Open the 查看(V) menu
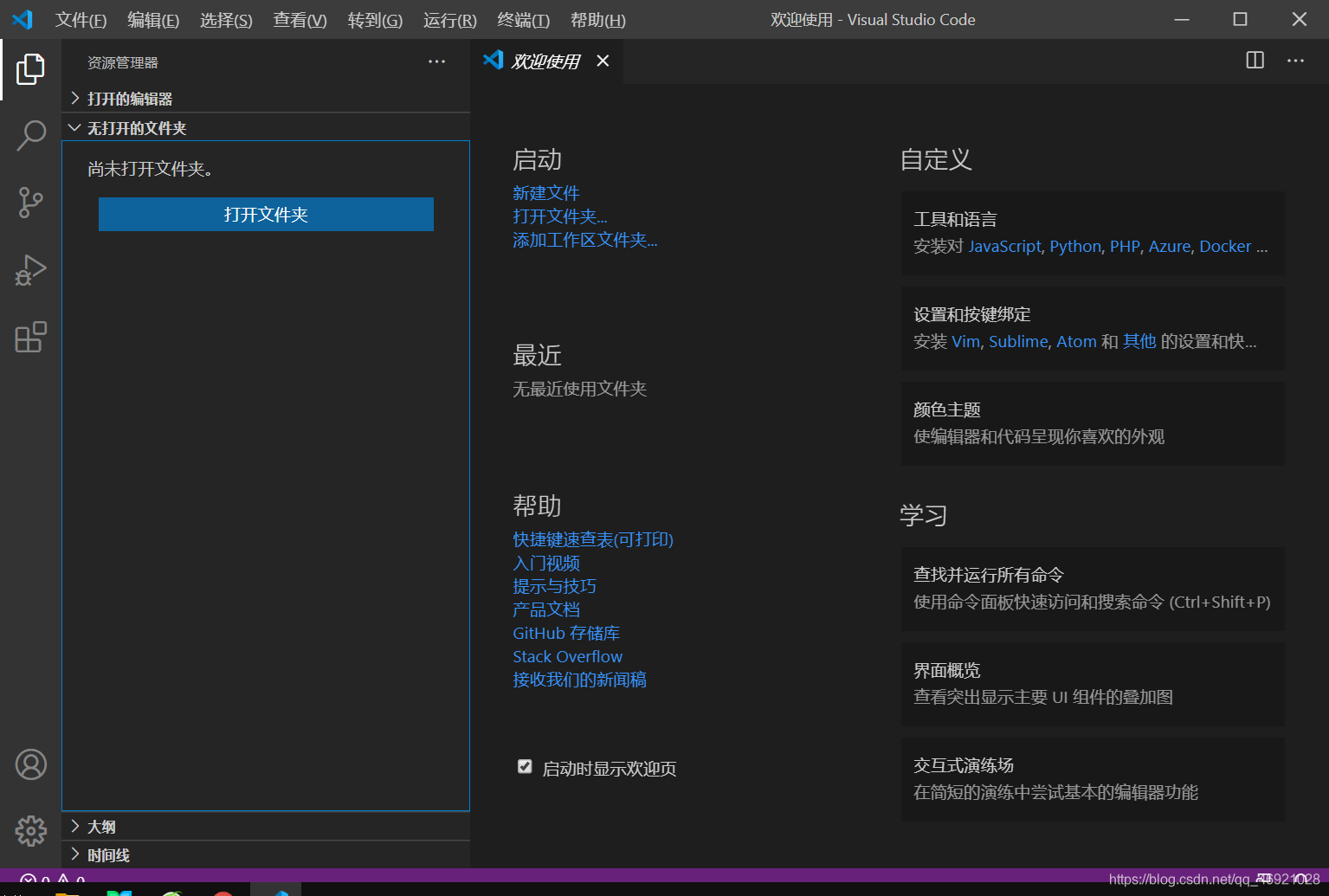This screenshot has width=1329, height=896. click(300, 20)
